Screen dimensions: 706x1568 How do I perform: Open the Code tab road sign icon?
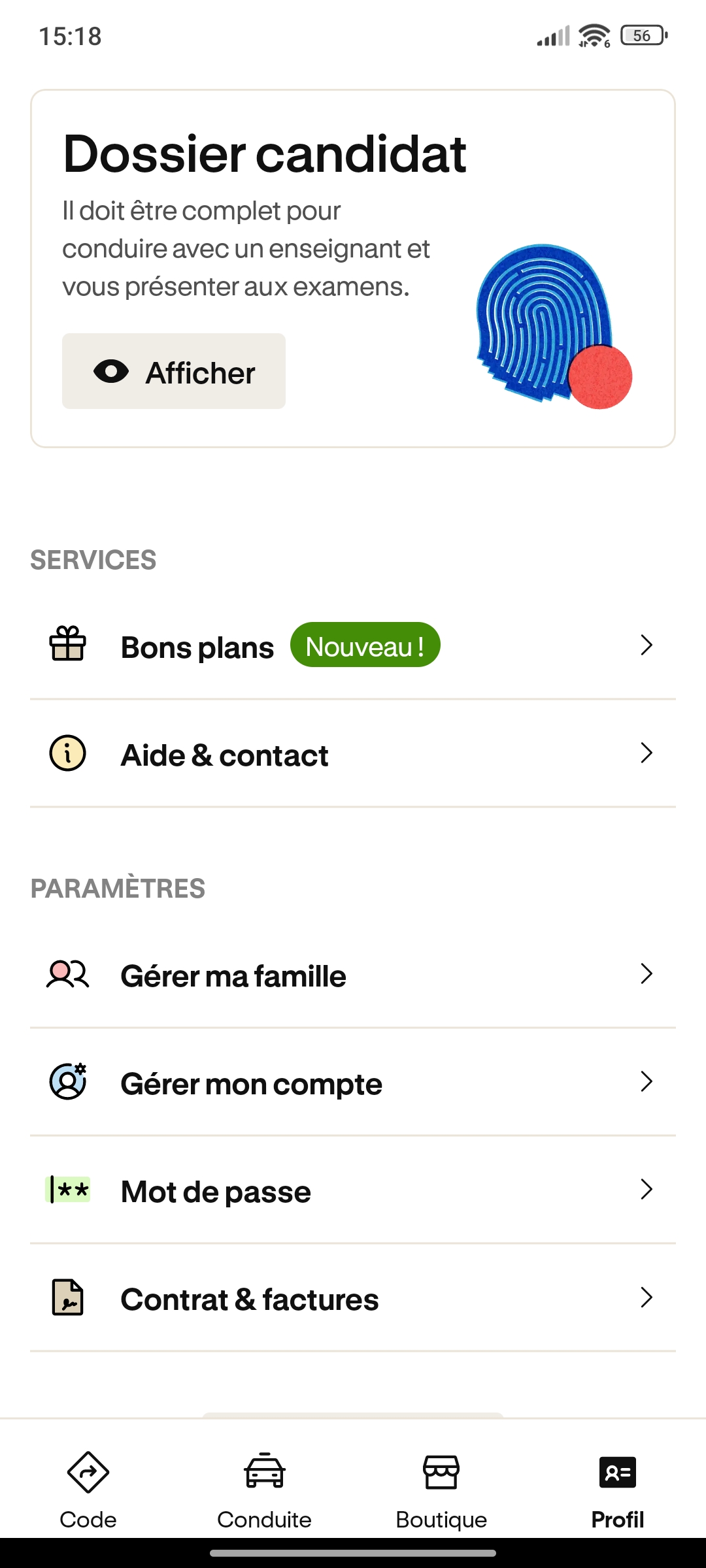click(x=88, y=1473)
